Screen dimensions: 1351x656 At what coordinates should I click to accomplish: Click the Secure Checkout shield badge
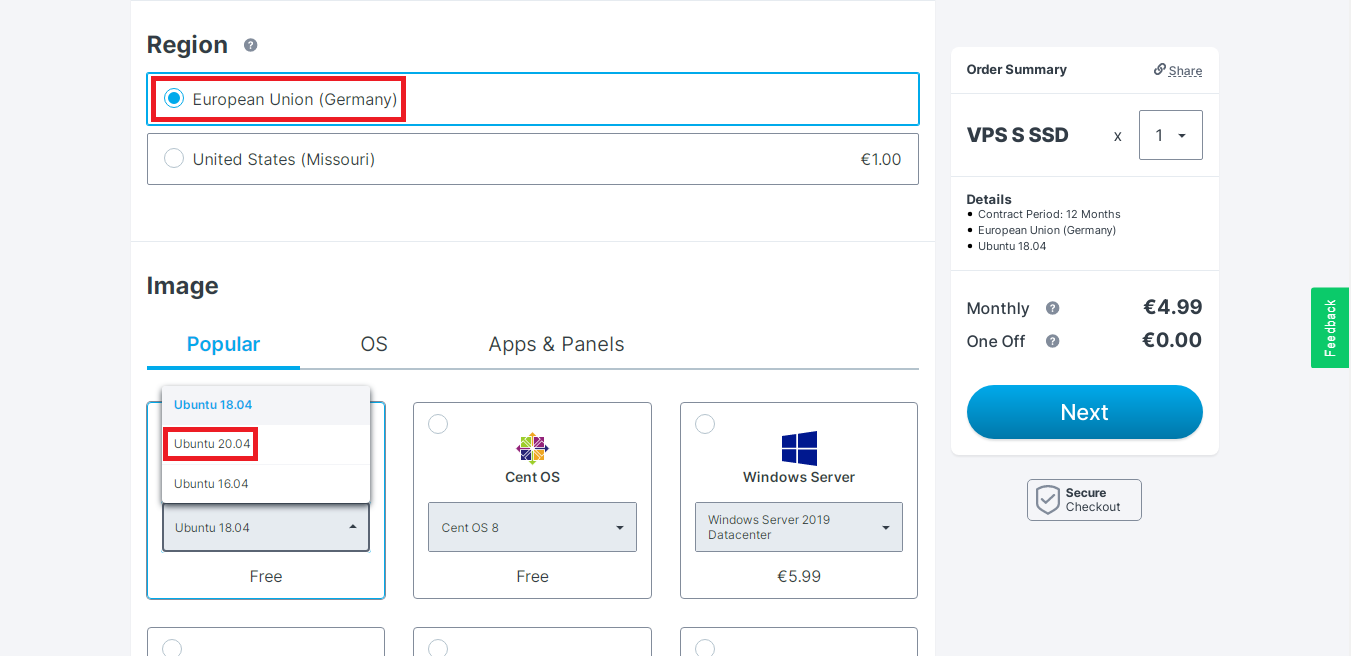click(x=1084, y=500)
